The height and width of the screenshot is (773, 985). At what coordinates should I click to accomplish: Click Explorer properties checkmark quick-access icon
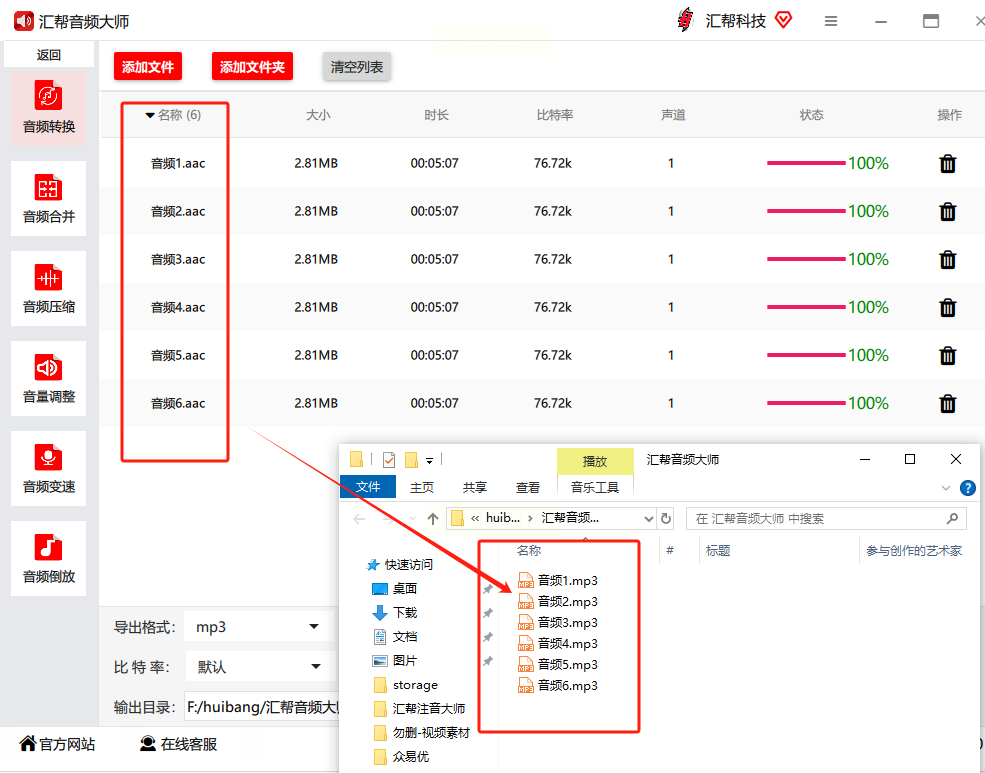(x=389, y=460)
